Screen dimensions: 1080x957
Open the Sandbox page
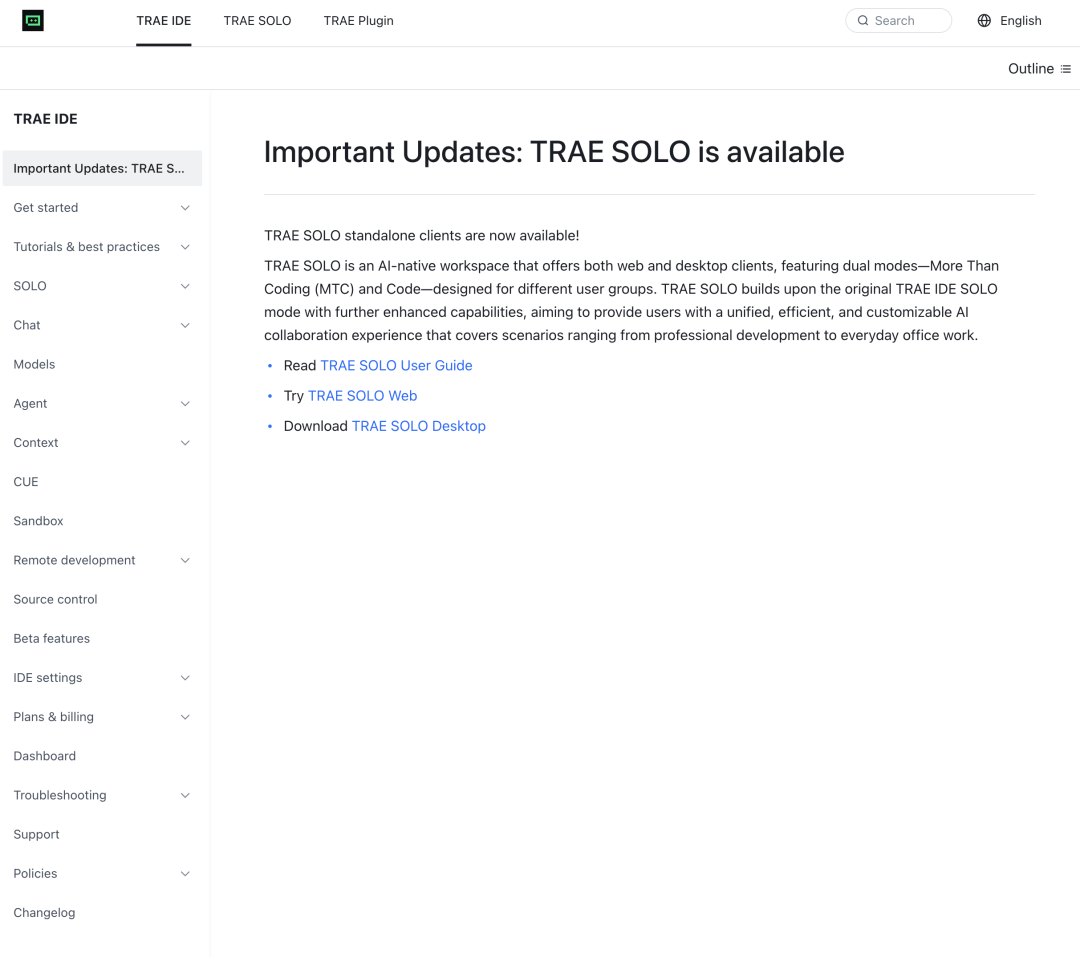point(39,522)
